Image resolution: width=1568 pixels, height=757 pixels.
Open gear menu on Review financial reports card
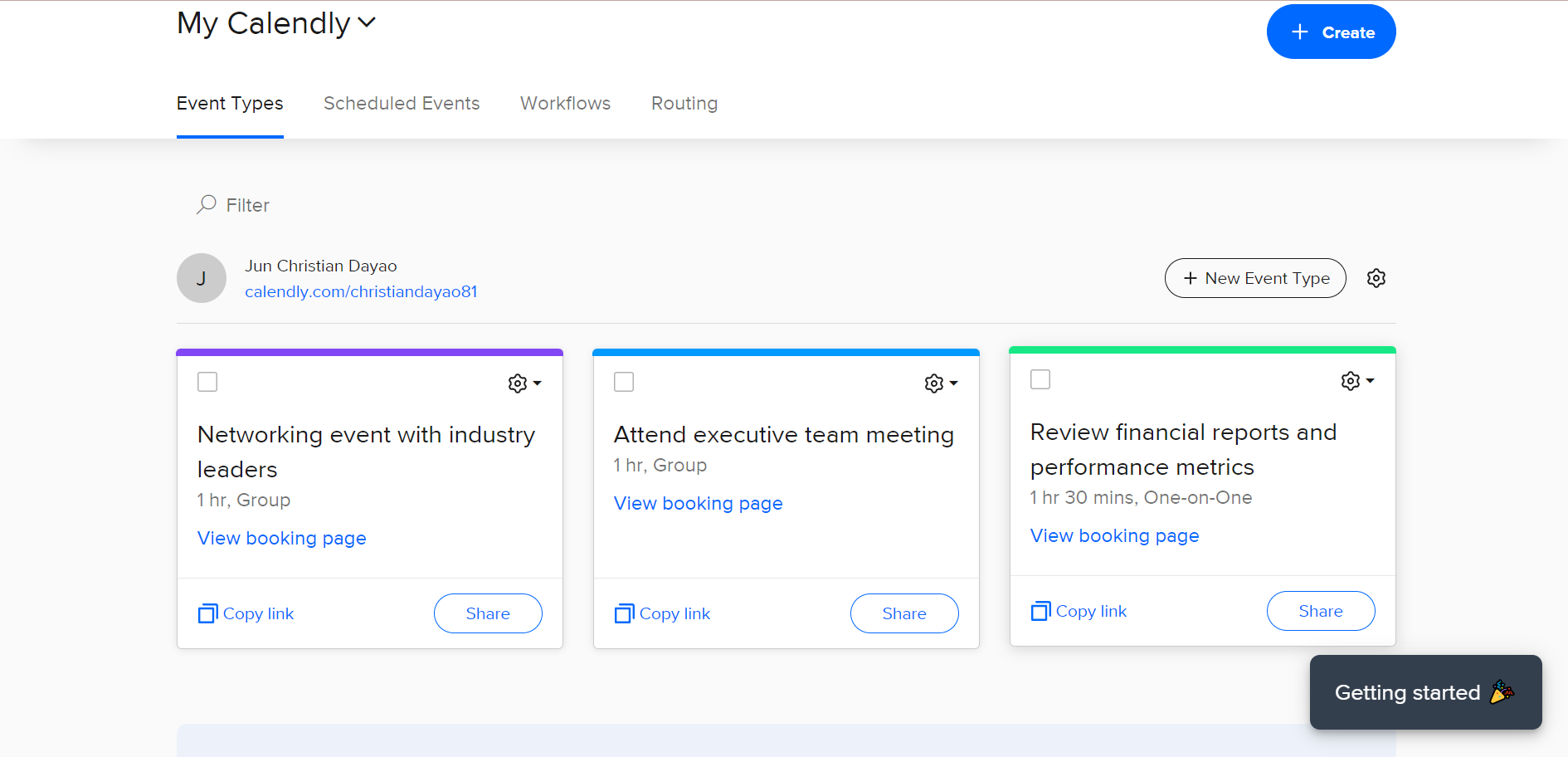click(x=1357, y=380)
